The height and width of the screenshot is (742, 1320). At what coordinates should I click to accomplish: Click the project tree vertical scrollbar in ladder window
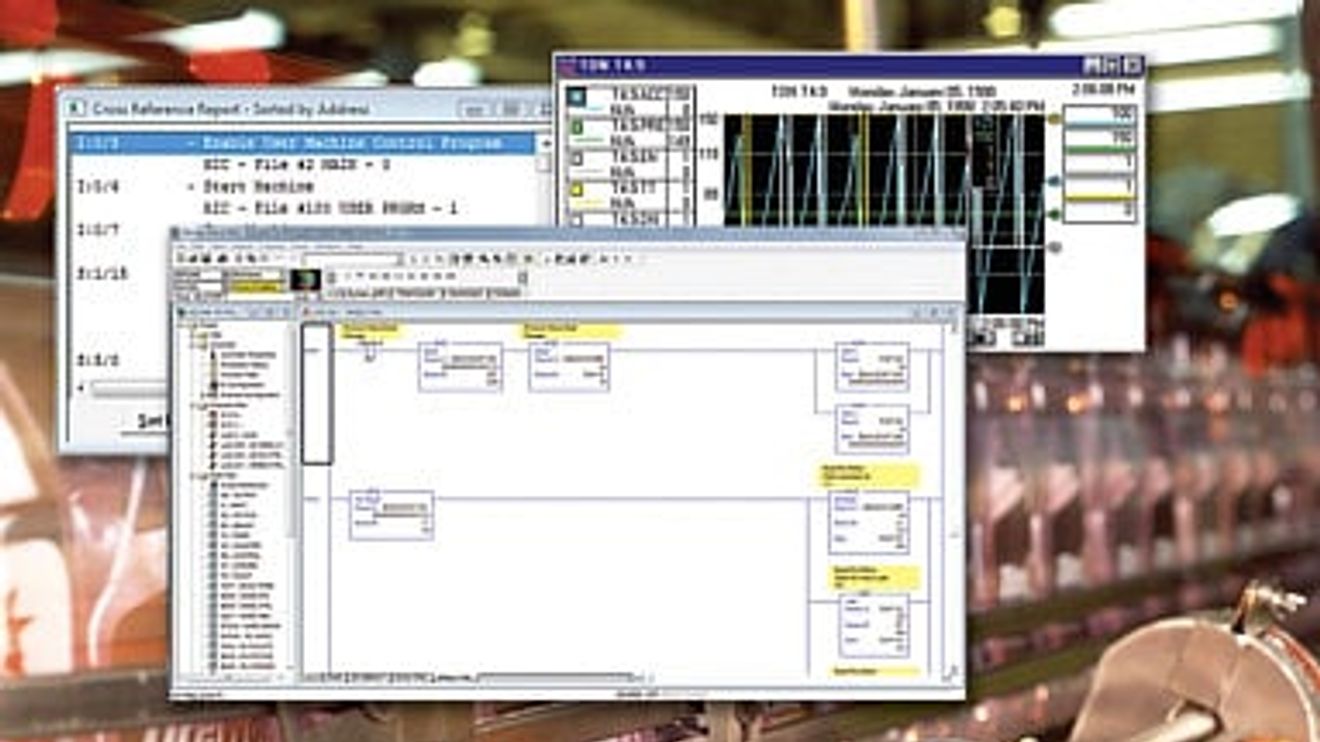(292, 497)
